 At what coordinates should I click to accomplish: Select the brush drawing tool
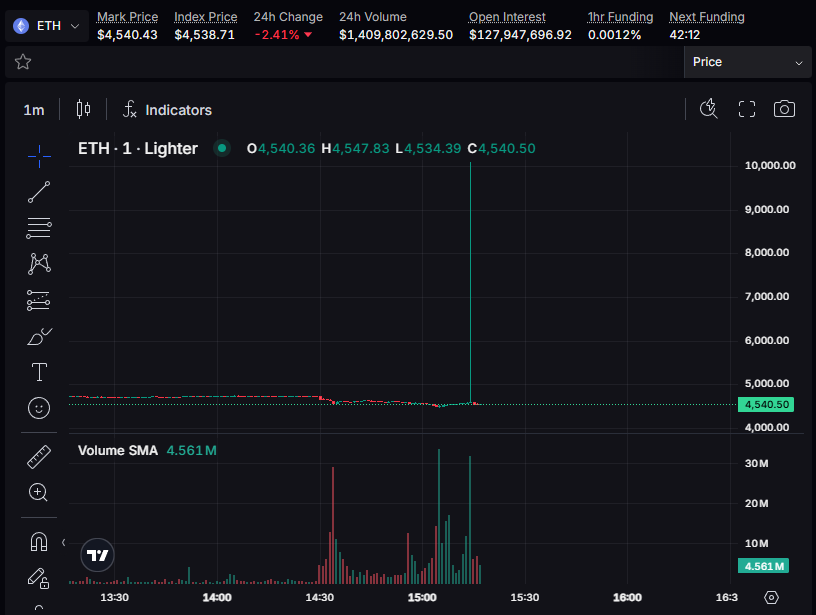coord(39,336)
